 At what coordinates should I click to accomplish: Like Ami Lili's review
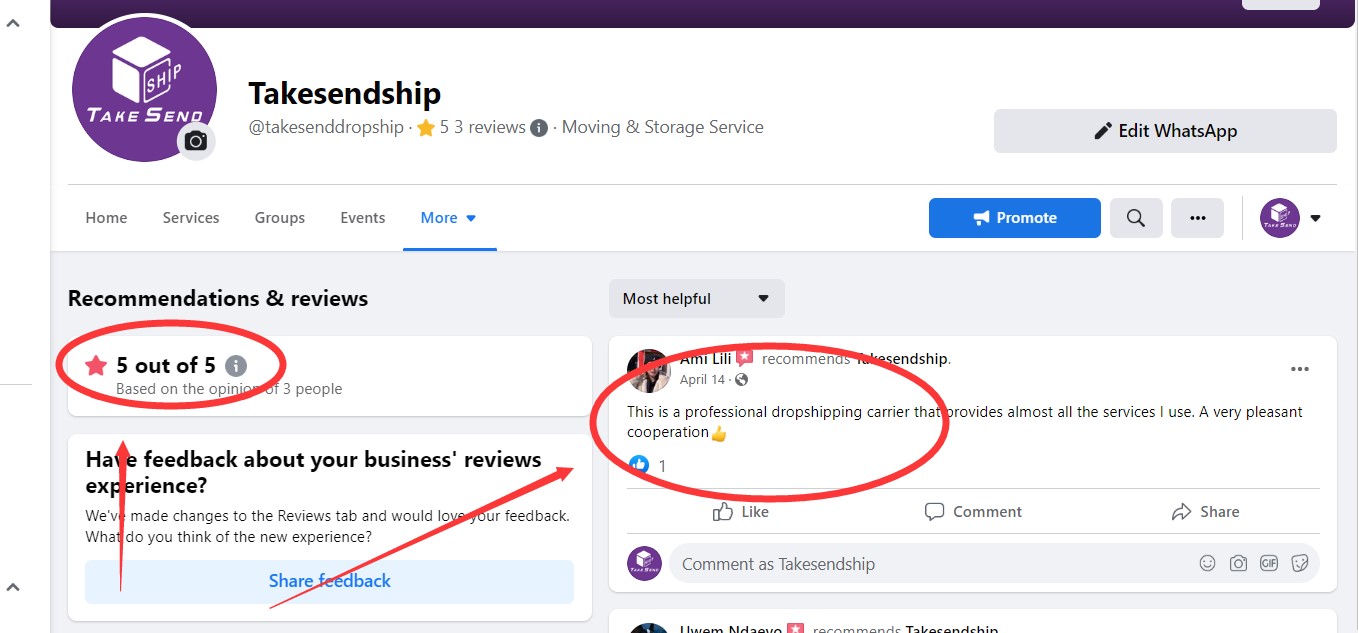click(741, 512)
